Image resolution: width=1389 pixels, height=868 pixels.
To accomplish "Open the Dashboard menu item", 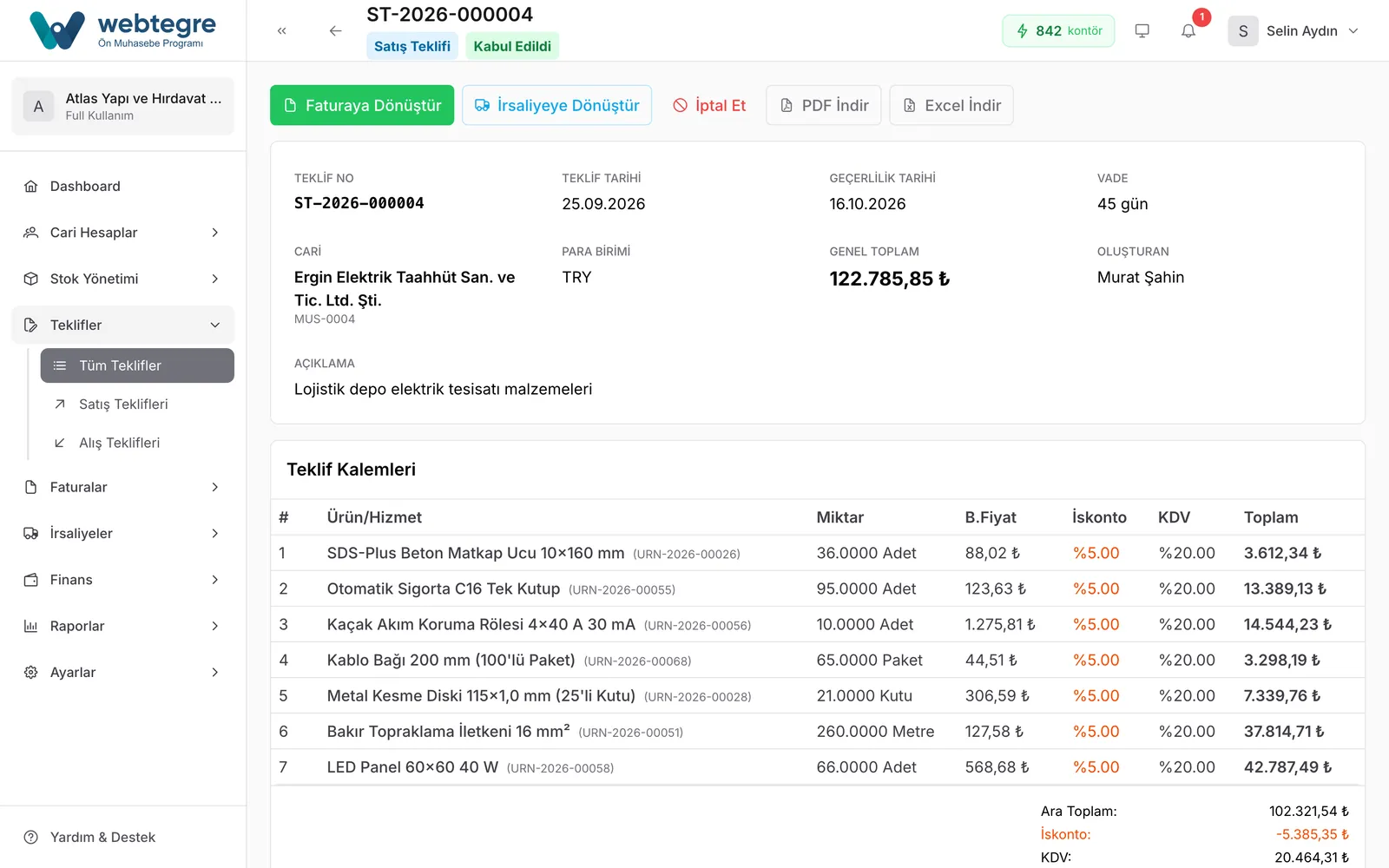I will (x=123, y=187).
